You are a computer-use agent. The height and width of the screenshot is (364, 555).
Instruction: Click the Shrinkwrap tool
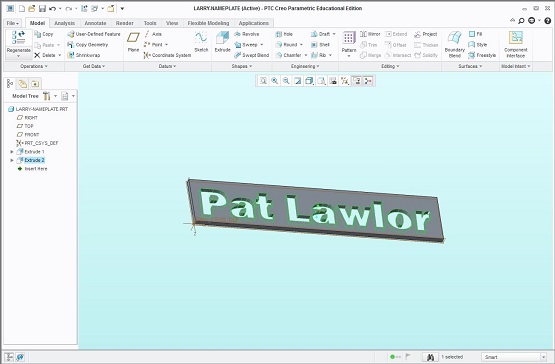(84, 55)
